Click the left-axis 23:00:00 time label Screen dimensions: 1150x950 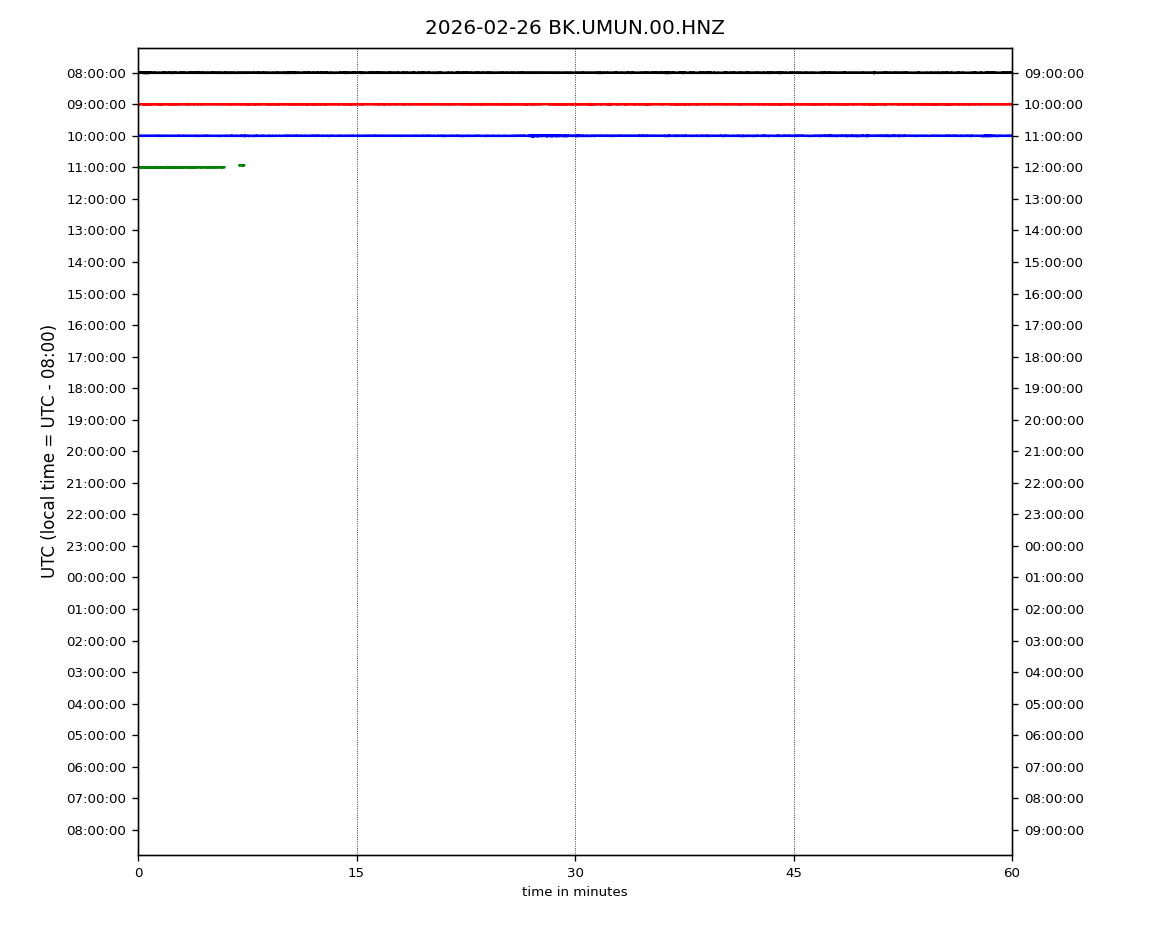pyautogui.click(x=96, y=546)
